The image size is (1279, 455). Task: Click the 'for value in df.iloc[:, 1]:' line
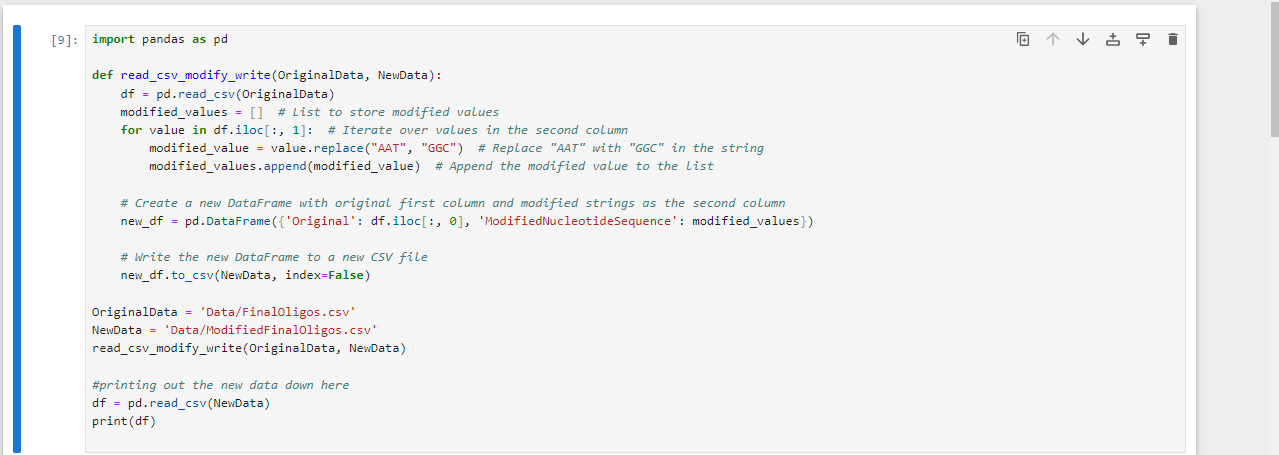(374, 130)
